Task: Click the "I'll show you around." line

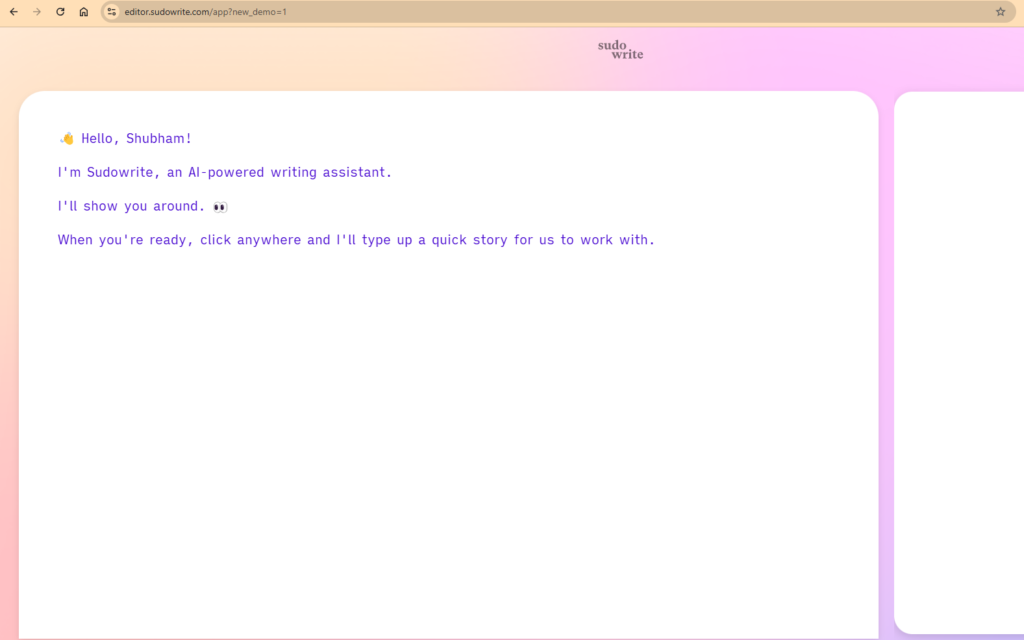Action: 142,206
